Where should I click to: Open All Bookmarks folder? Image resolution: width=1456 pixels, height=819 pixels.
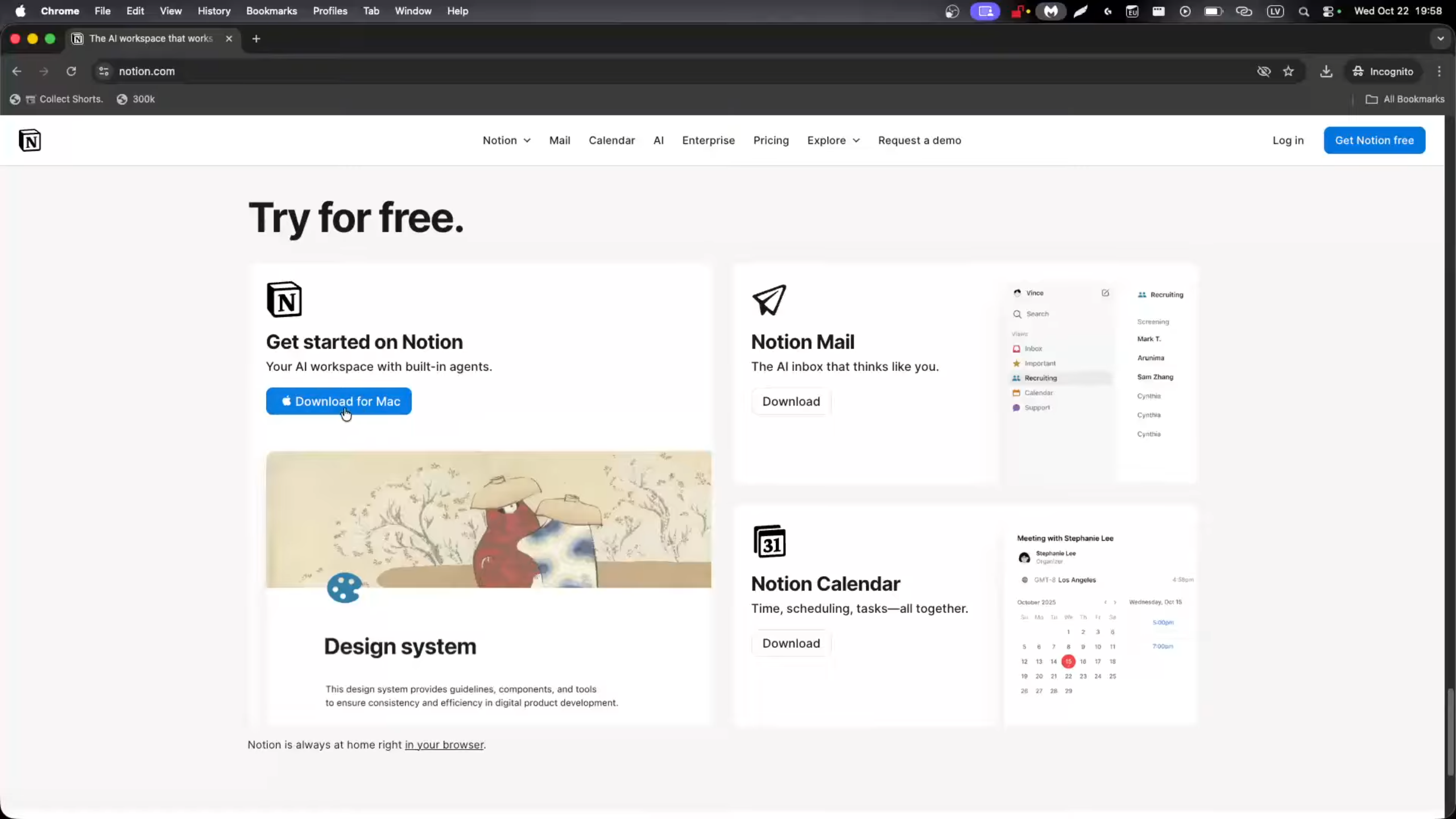tap(1405, 99)
